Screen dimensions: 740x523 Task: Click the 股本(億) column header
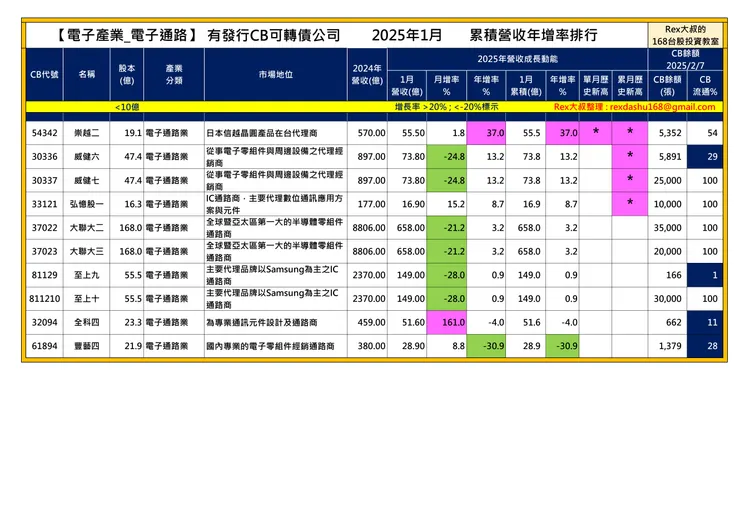pyautogui.click(x=126, y=75)
